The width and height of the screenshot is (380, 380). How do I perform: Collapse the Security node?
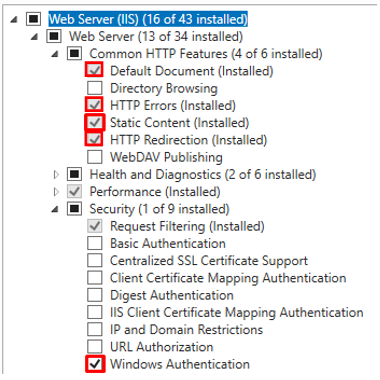(55, 209)
